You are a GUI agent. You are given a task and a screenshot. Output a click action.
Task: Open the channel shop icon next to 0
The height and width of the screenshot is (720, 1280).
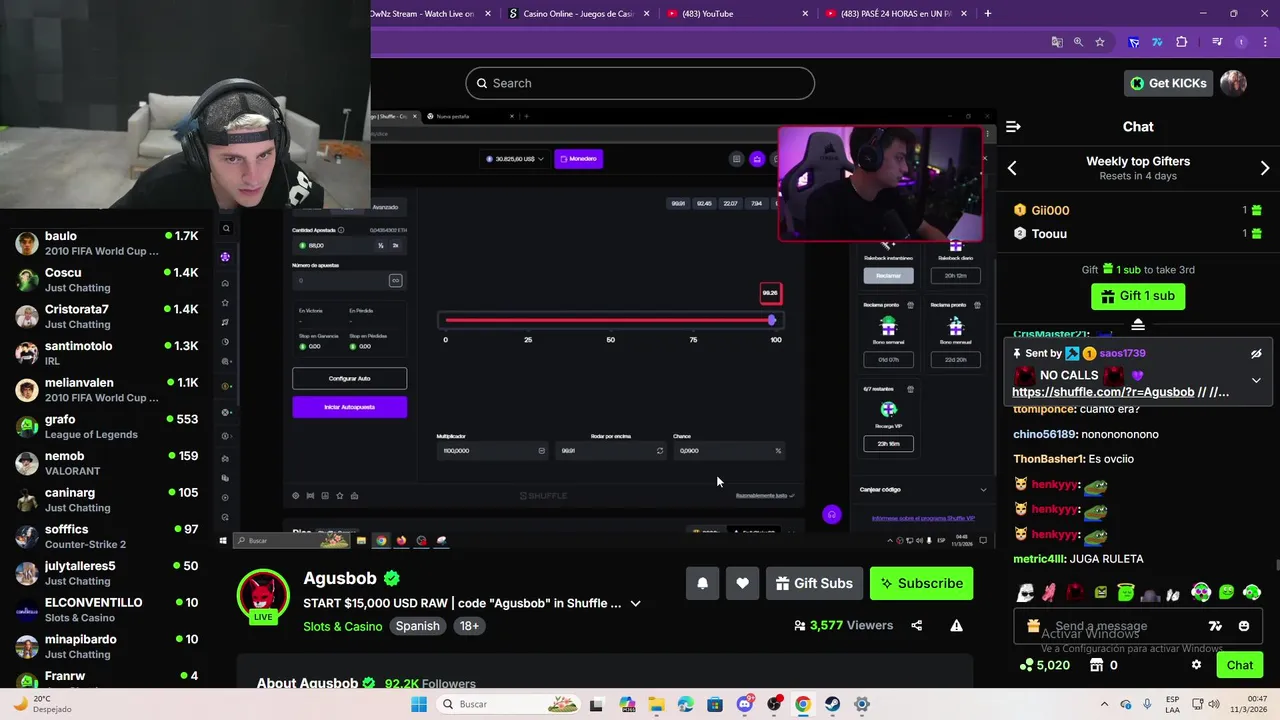point(1097,665)
